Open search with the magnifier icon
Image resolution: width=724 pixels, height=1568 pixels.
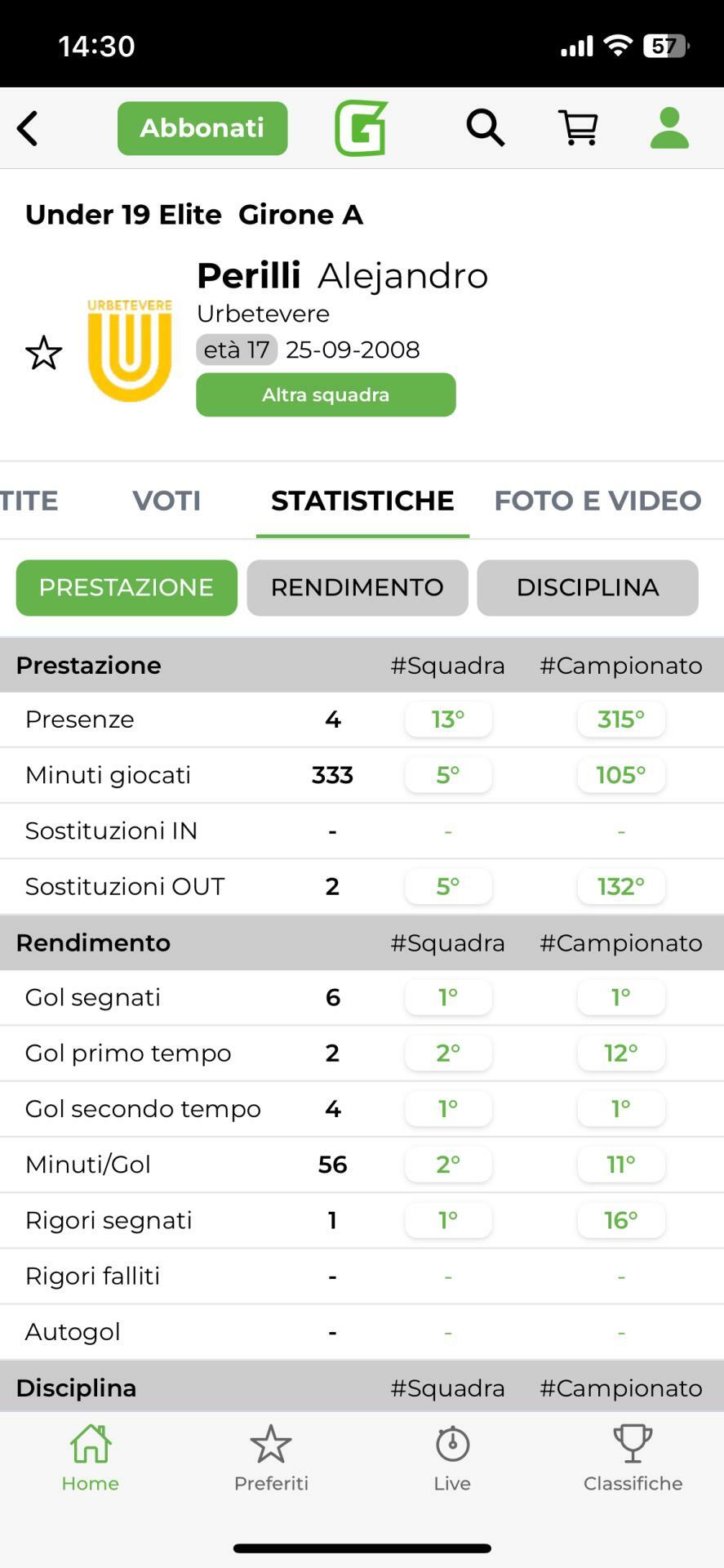point(485,128)
